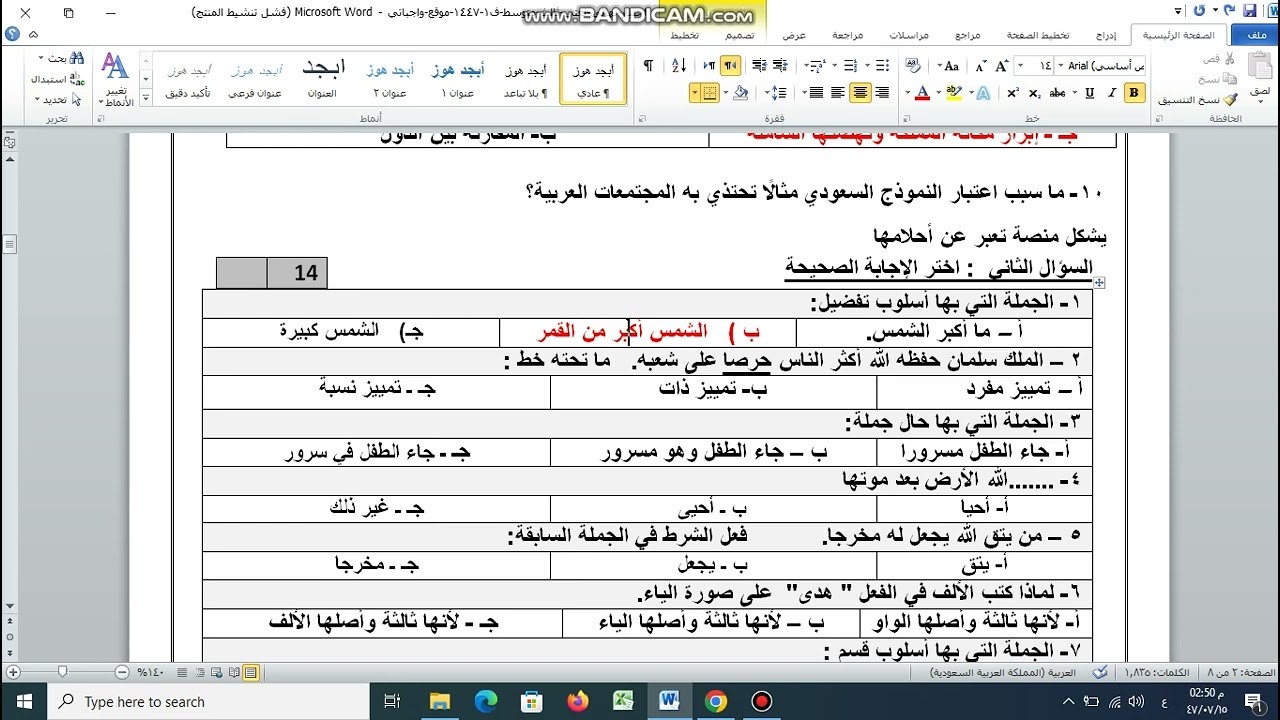
Task: Apply red font color
Action: [922, 93]
